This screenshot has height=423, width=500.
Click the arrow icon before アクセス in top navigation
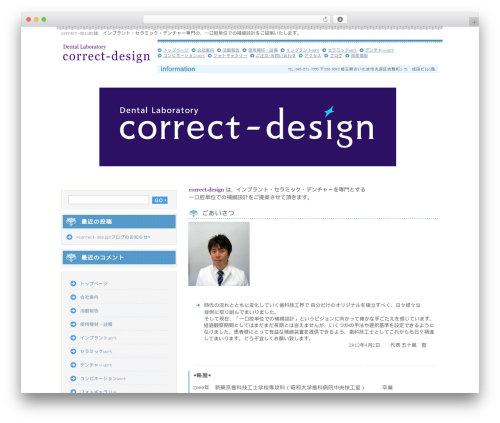[x=301, y=56]
